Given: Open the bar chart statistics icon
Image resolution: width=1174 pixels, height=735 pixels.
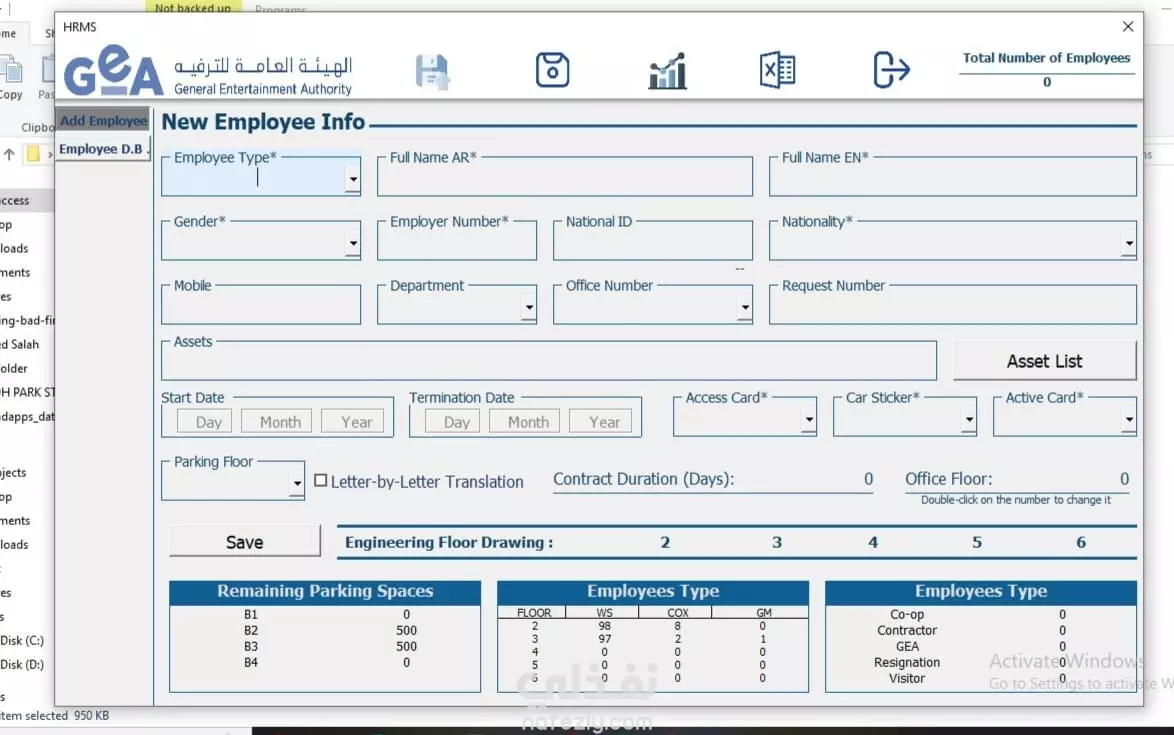Looking at the screenshot, I should (x=667, y=71).
